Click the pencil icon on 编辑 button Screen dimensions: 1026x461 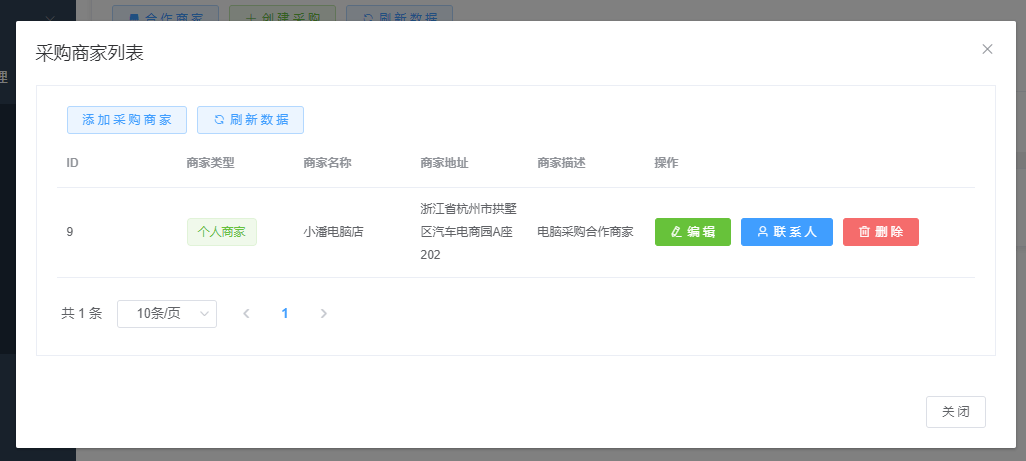point(676,232)
